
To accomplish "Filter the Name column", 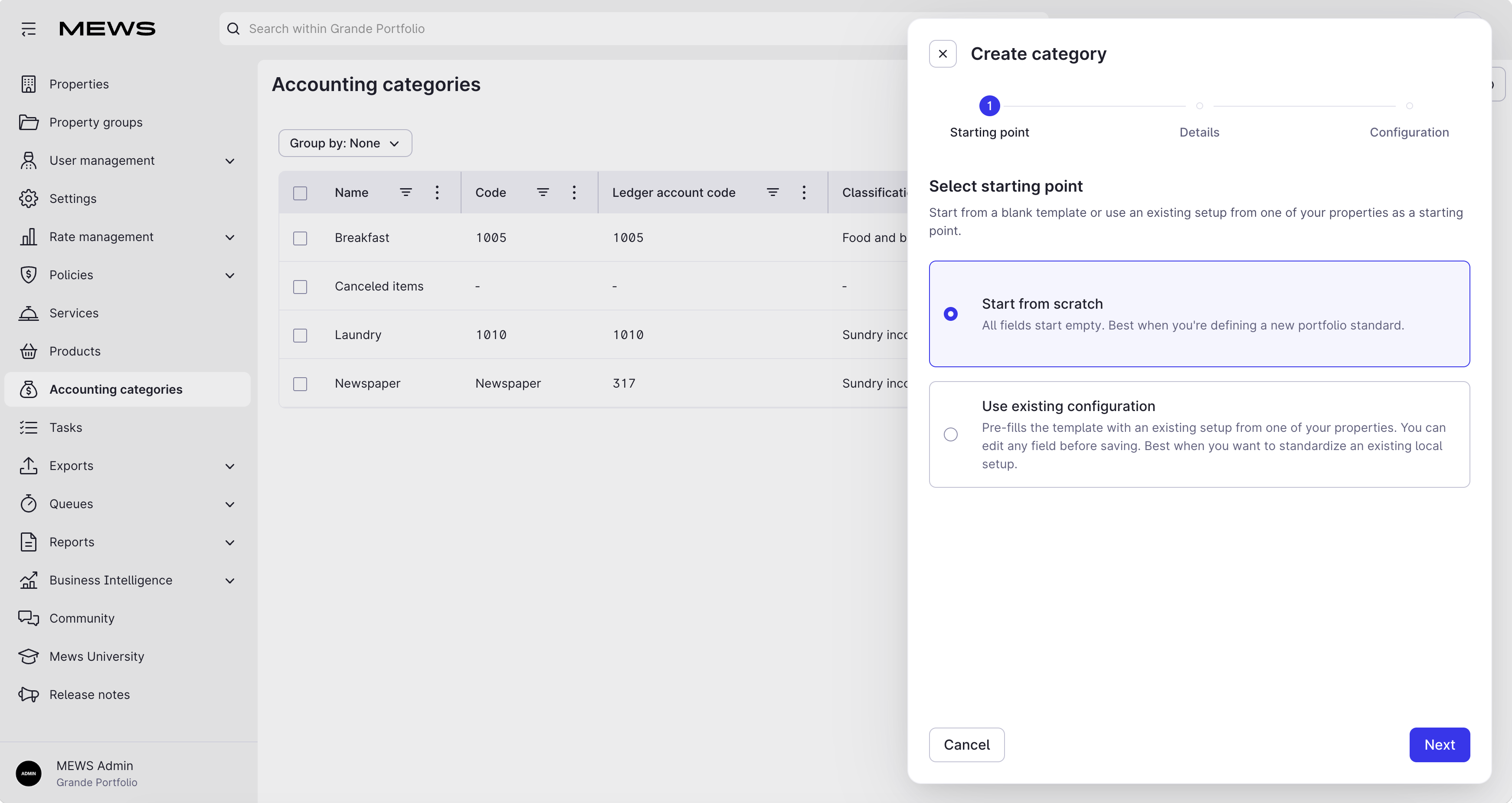I will pos(406,193).
